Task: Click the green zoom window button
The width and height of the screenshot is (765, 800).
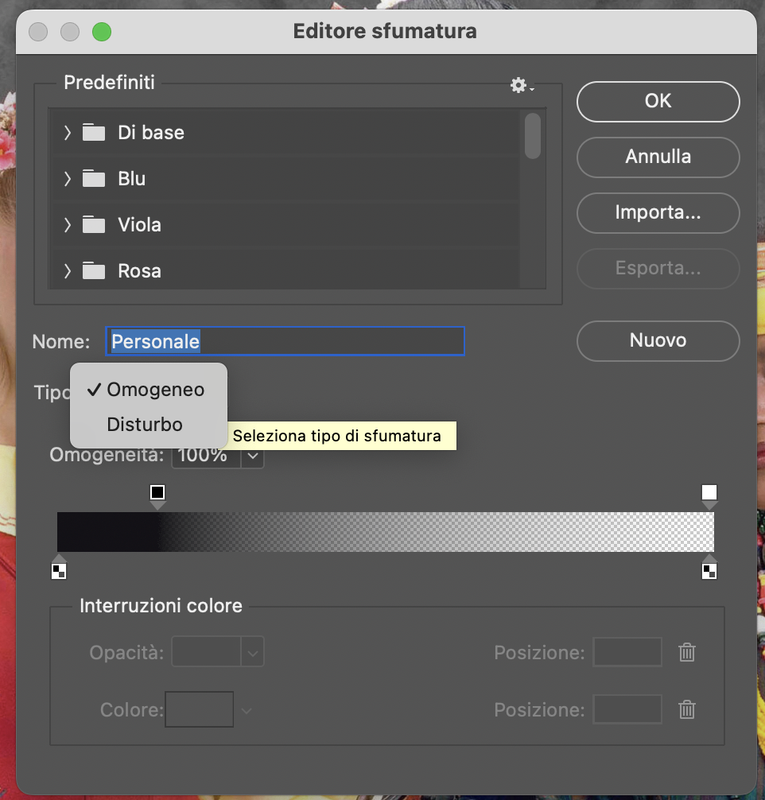Action: (102, 32)
